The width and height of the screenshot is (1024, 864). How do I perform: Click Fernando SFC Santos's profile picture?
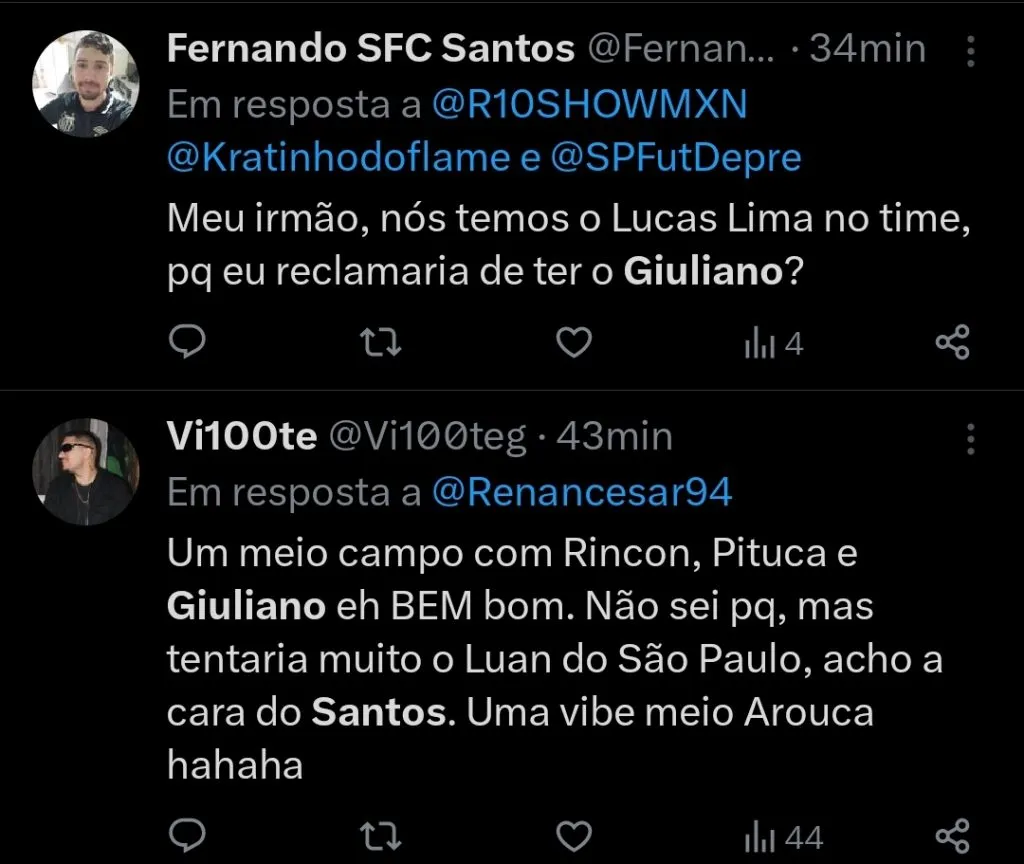tap(86, 84)
